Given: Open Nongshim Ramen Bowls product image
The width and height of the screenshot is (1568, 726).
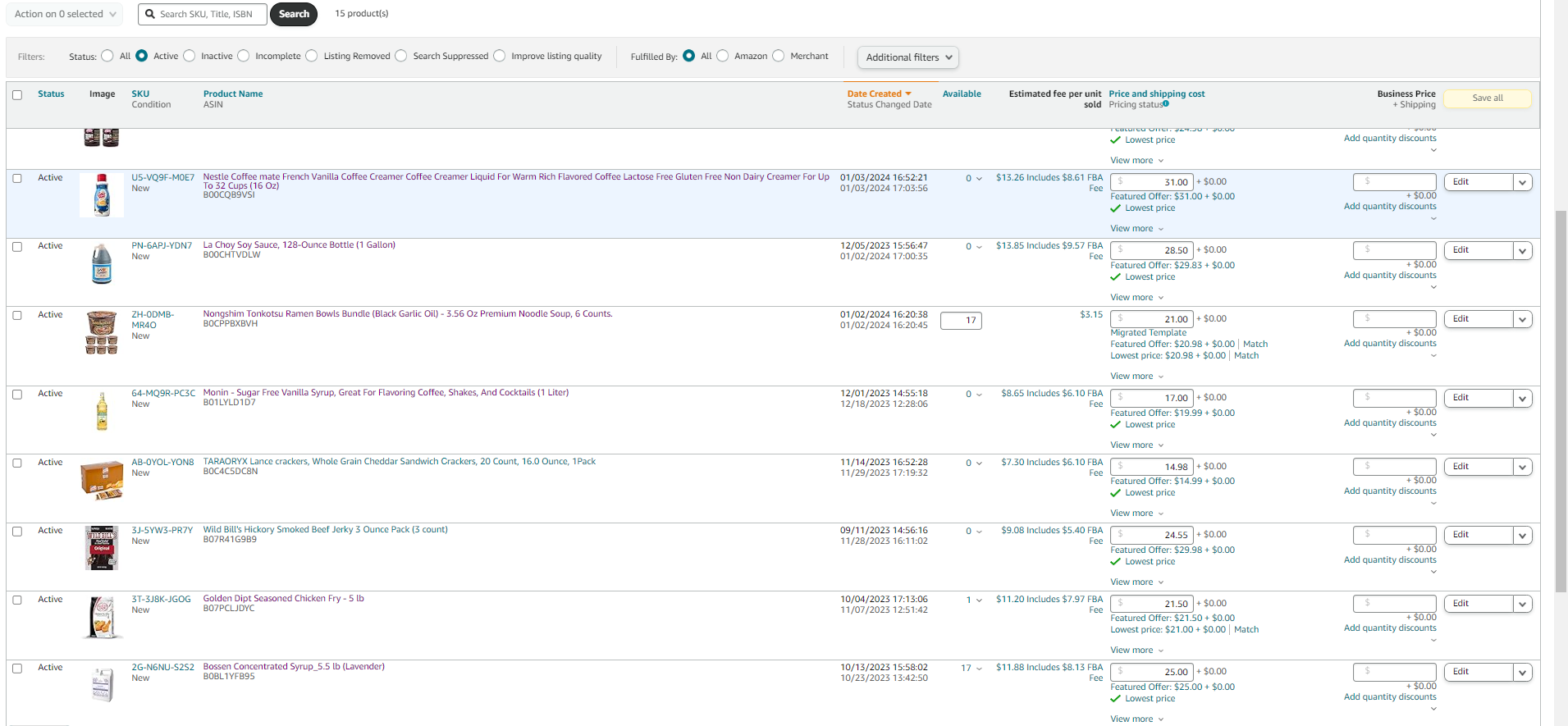Looking at the screenshot, I should pyautogui.click(x=102, y=332).
